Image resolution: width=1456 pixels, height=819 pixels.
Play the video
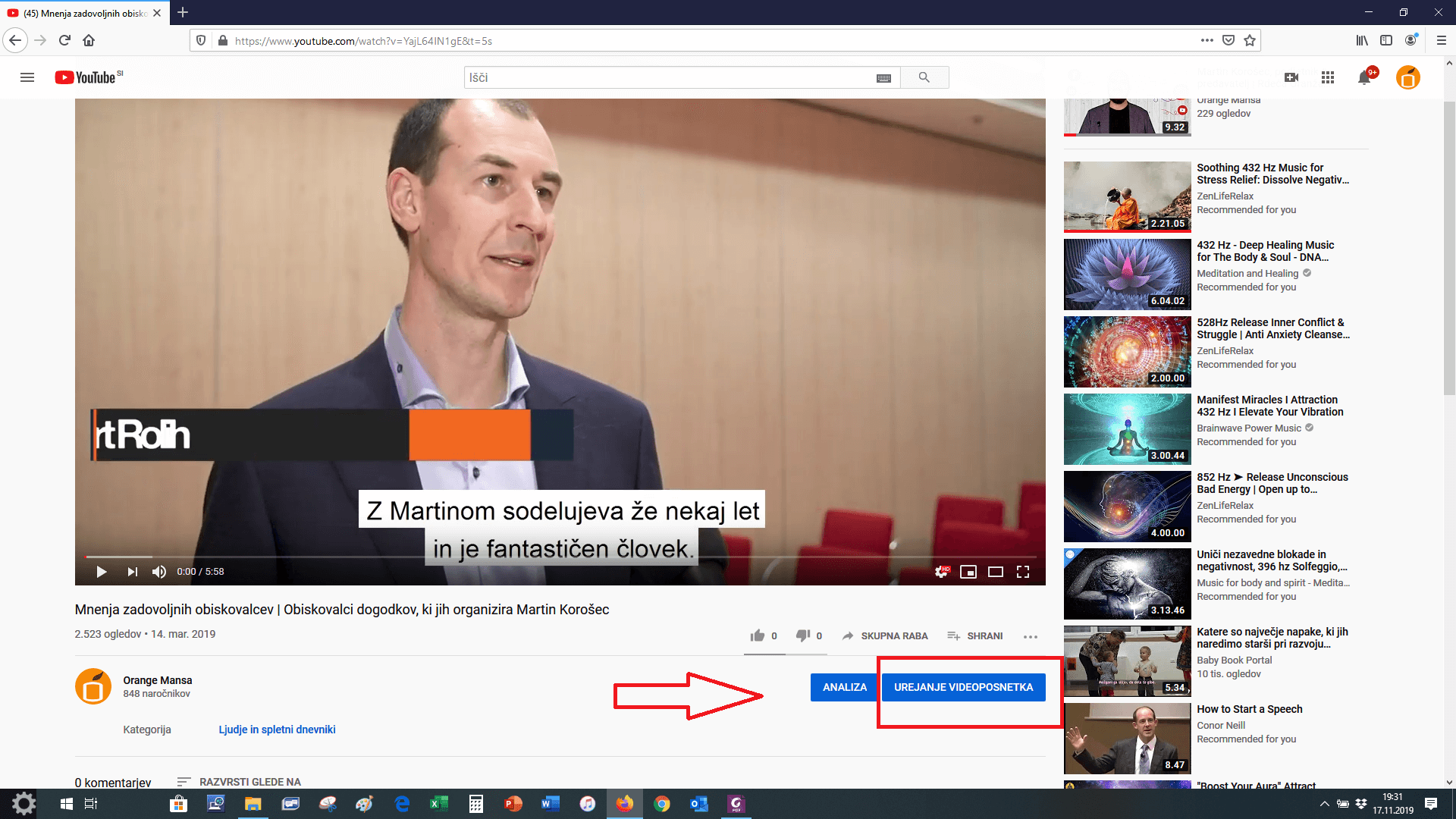(x=102, y=572)
